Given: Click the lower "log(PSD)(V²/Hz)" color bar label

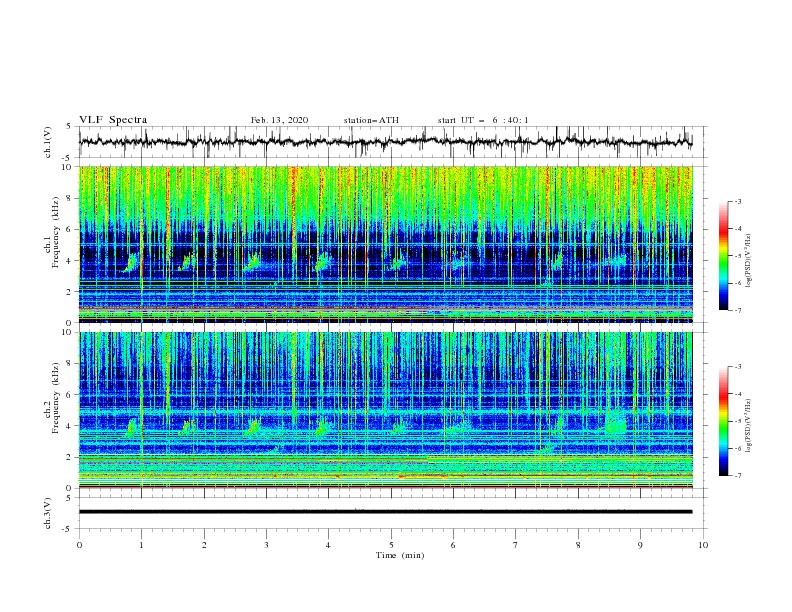Looking at the screenshot, I should click(749, 425).
